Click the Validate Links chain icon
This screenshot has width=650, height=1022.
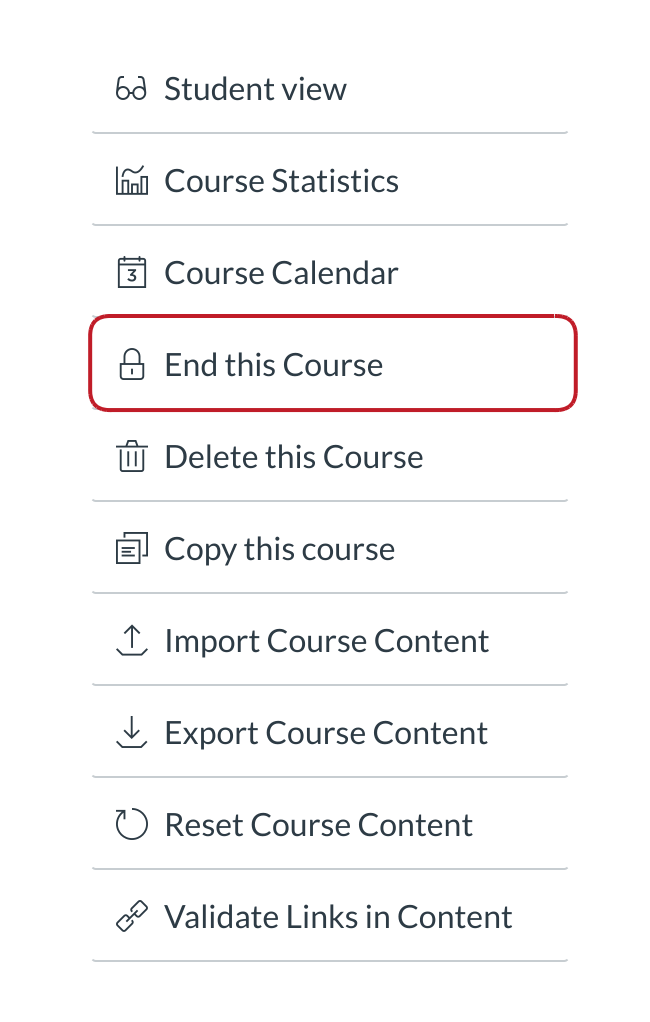tap(132, 917)
